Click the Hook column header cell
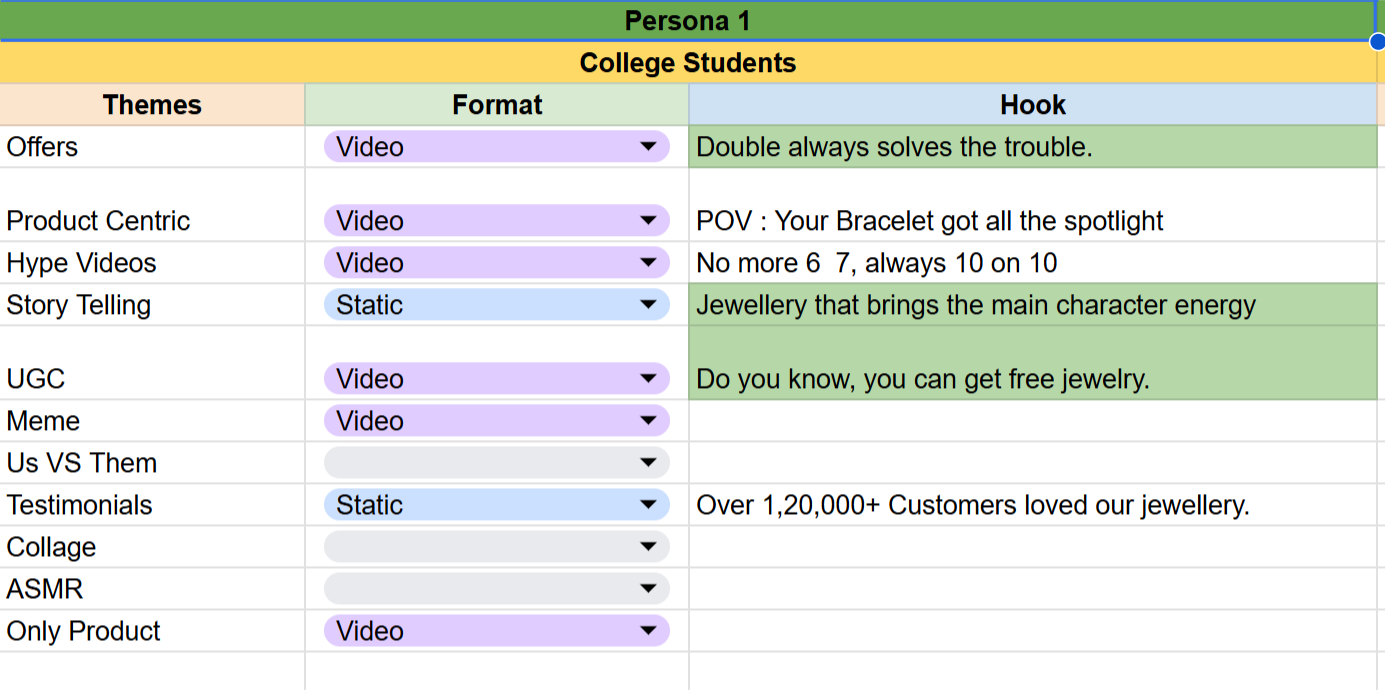The height and width of the screenshot is (690, 1385). coord(1032,105)
